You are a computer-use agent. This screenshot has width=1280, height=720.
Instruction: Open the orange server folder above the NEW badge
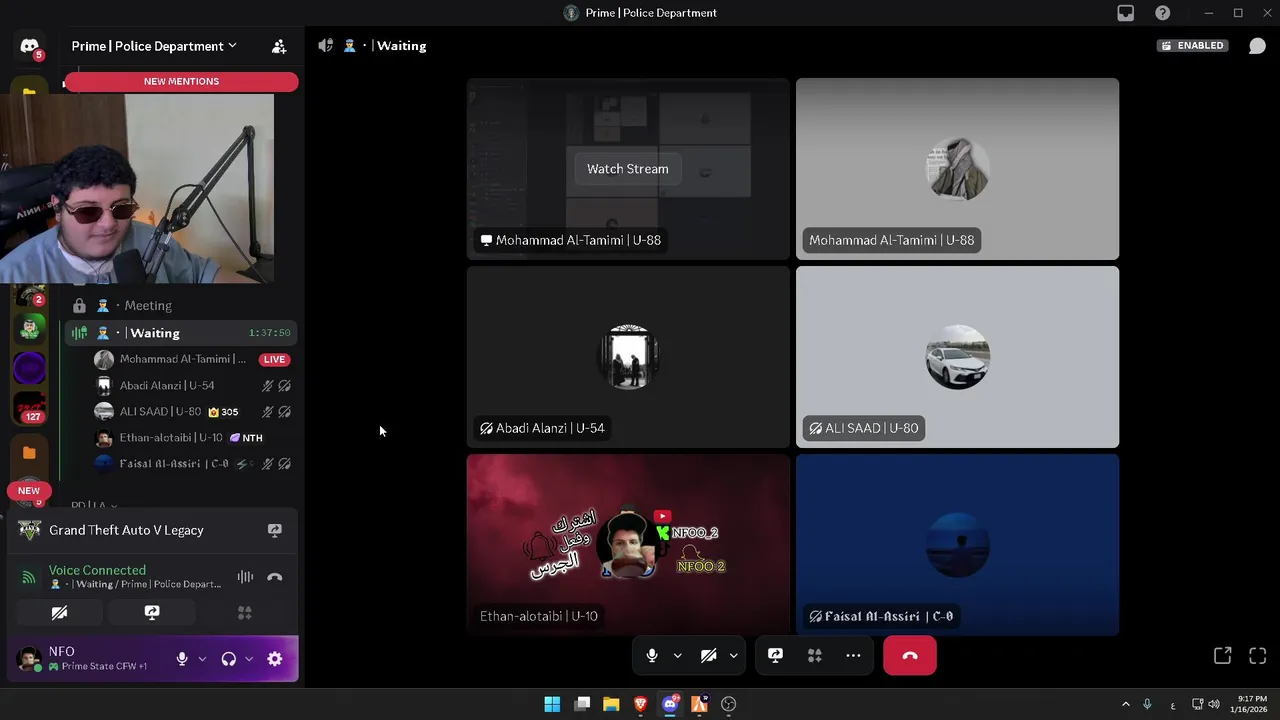pyautogui.click(x=29, y=453)
